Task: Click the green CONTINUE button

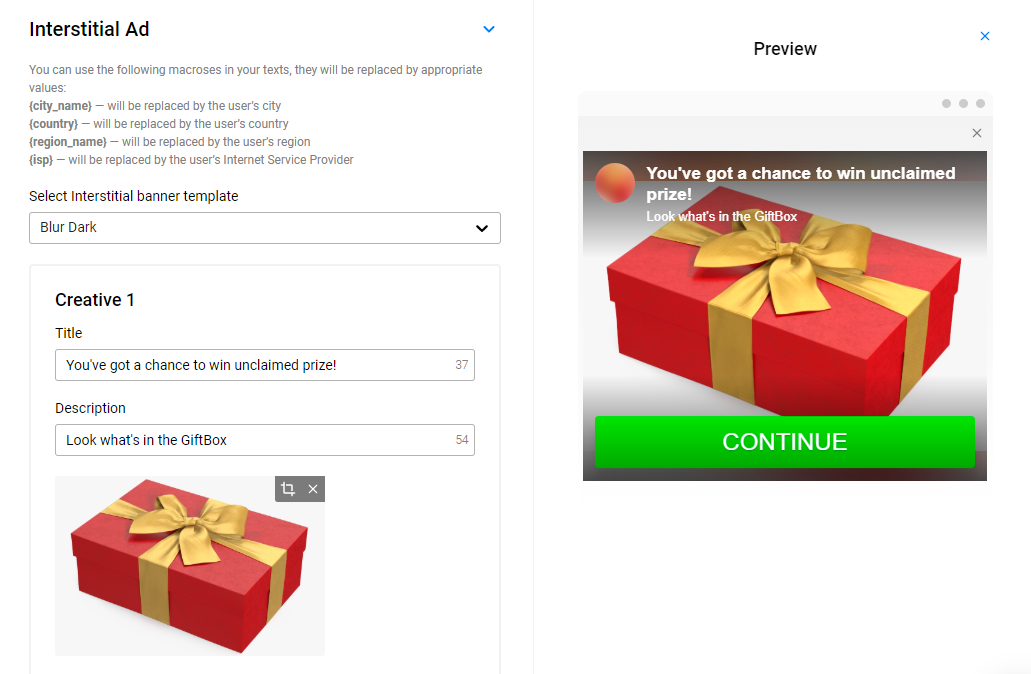Action: [784, 442]
